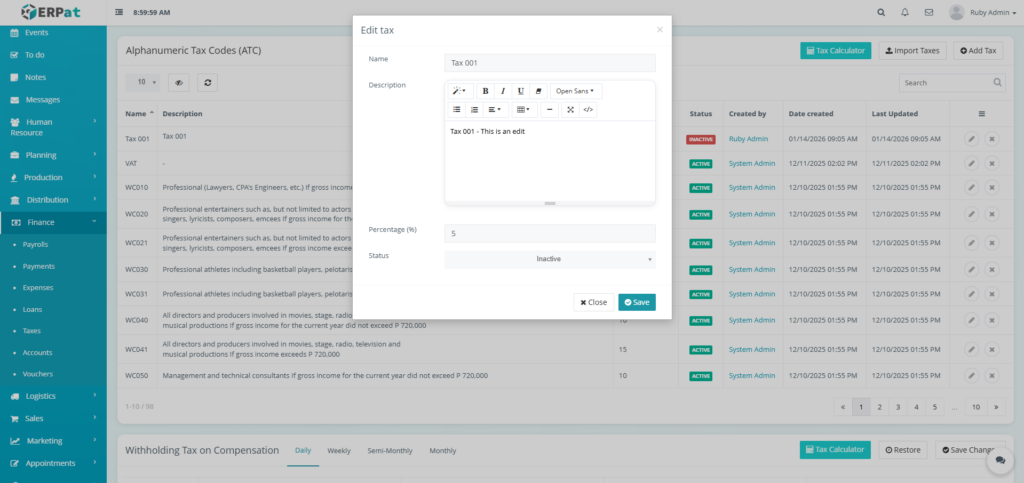Image resolution: width=1024 pixels, height=483 pixels.
Task: Open the magic wand style dropdown
Action: pos(460,91)
